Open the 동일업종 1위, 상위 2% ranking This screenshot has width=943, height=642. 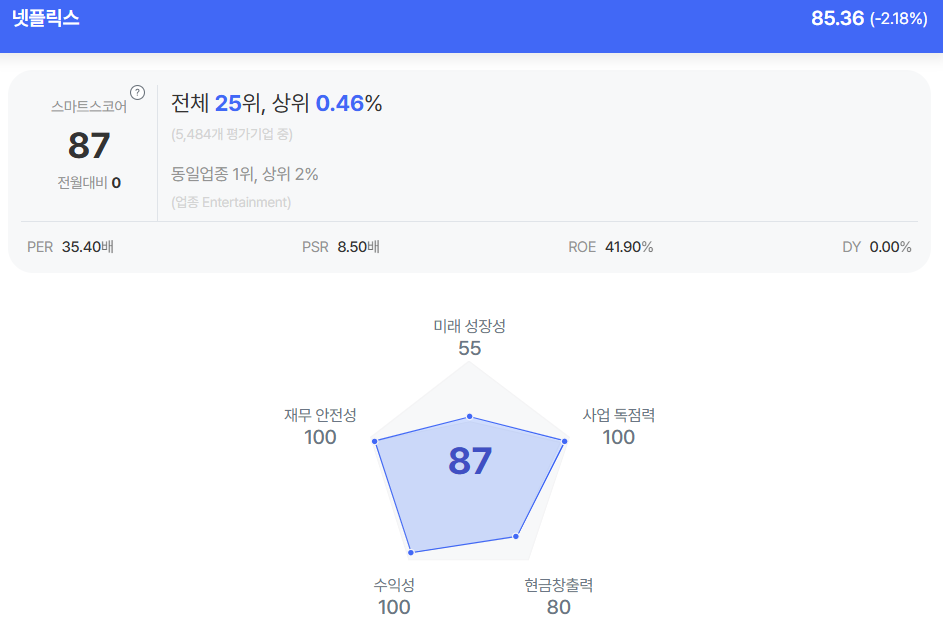click(x=244, y=174)
